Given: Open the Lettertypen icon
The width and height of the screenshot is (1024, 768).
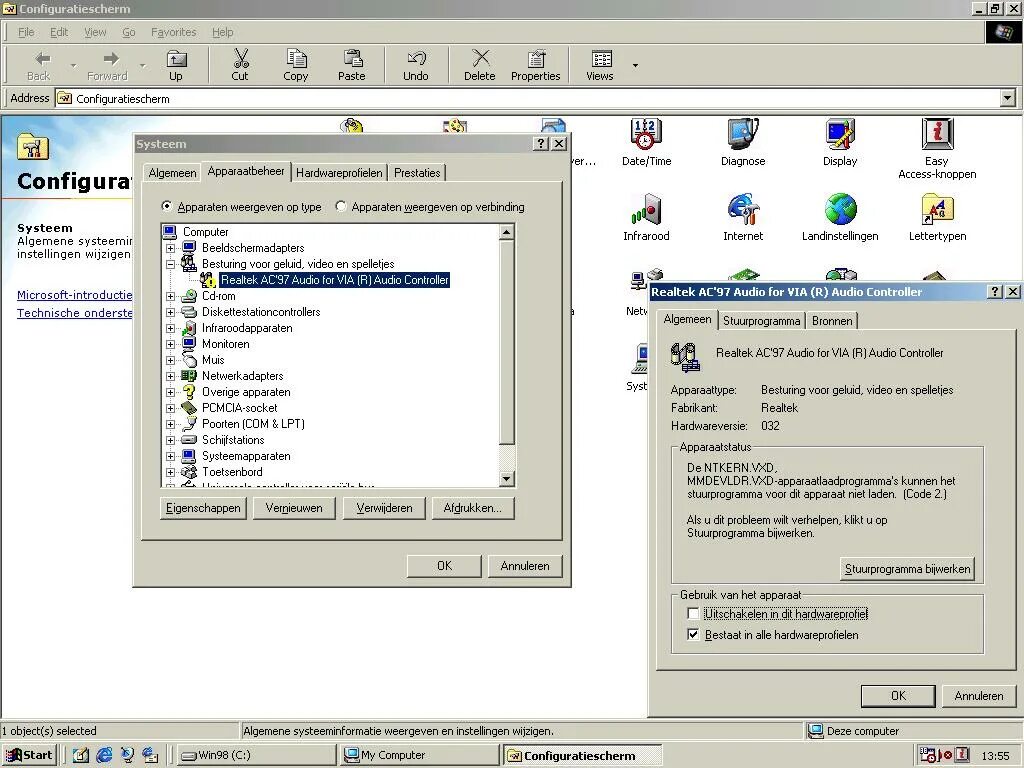Looking at the screenshot, I should point(937,217).
